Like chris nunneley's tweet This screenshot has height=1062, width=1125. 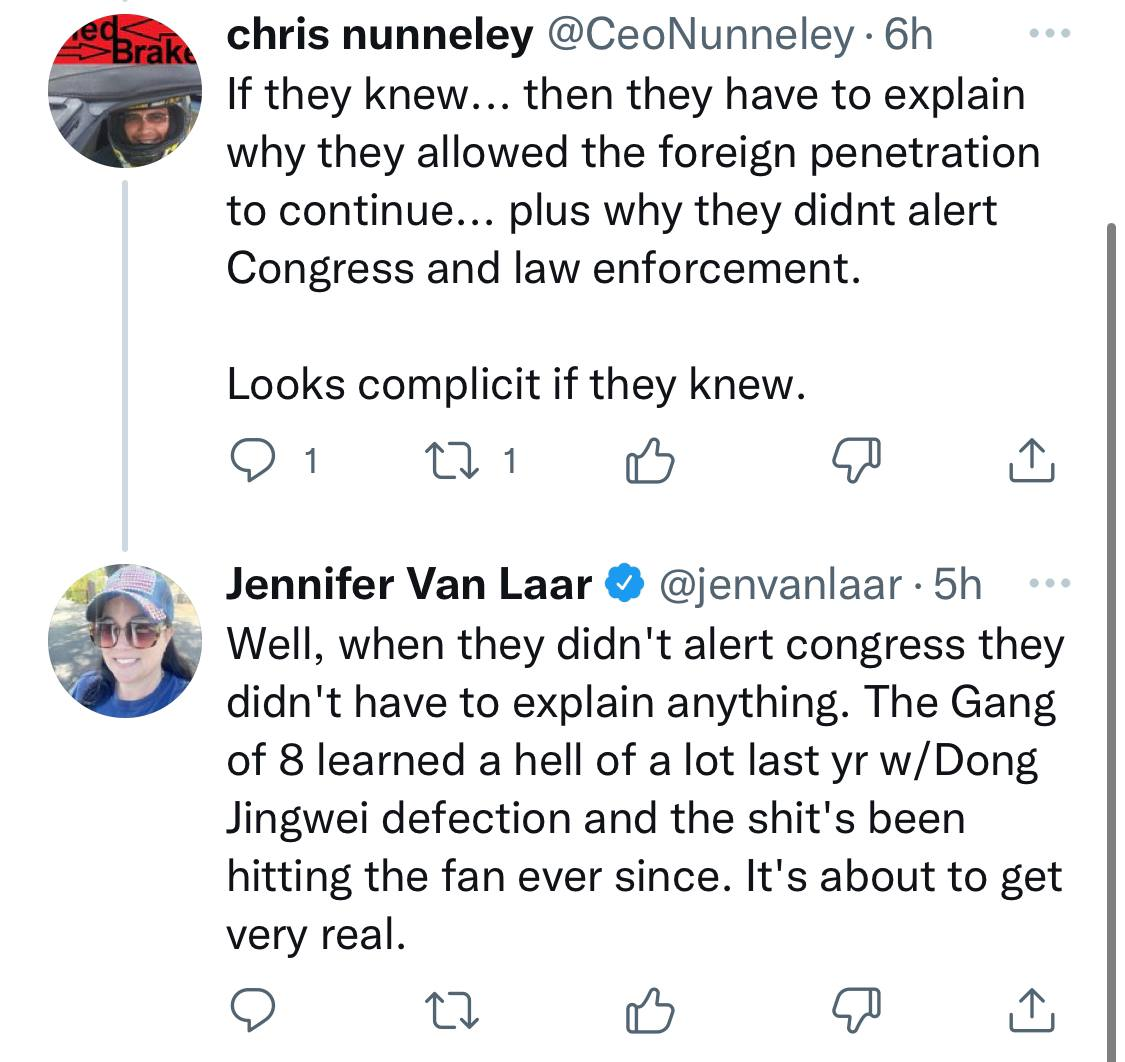[x=650, y=461]
